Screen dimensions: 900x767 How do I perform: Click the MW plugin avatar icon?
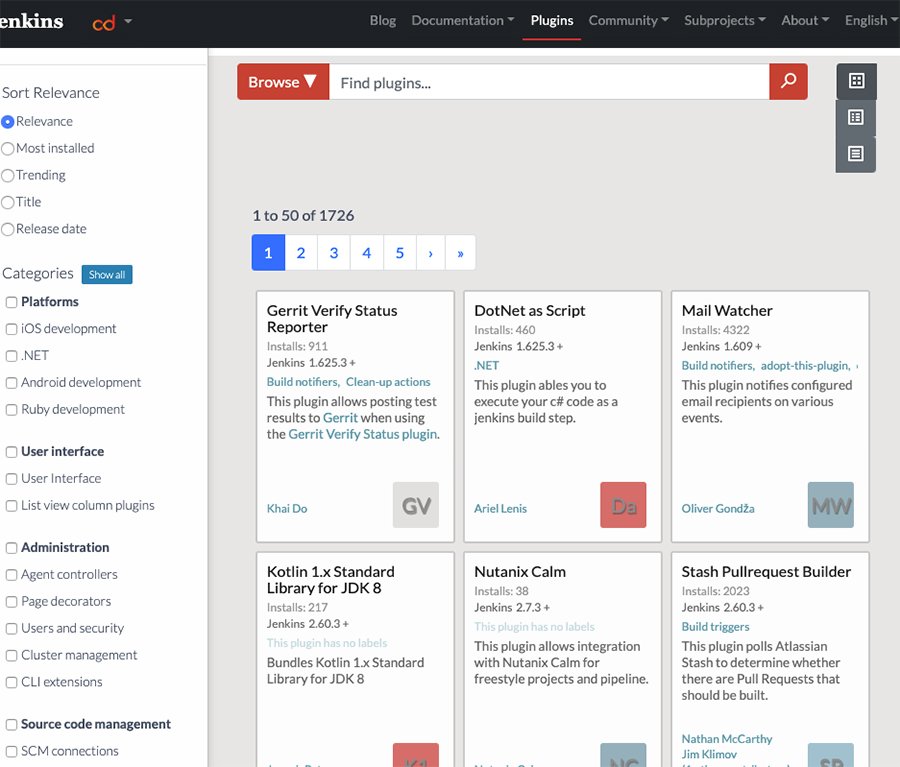831,505
